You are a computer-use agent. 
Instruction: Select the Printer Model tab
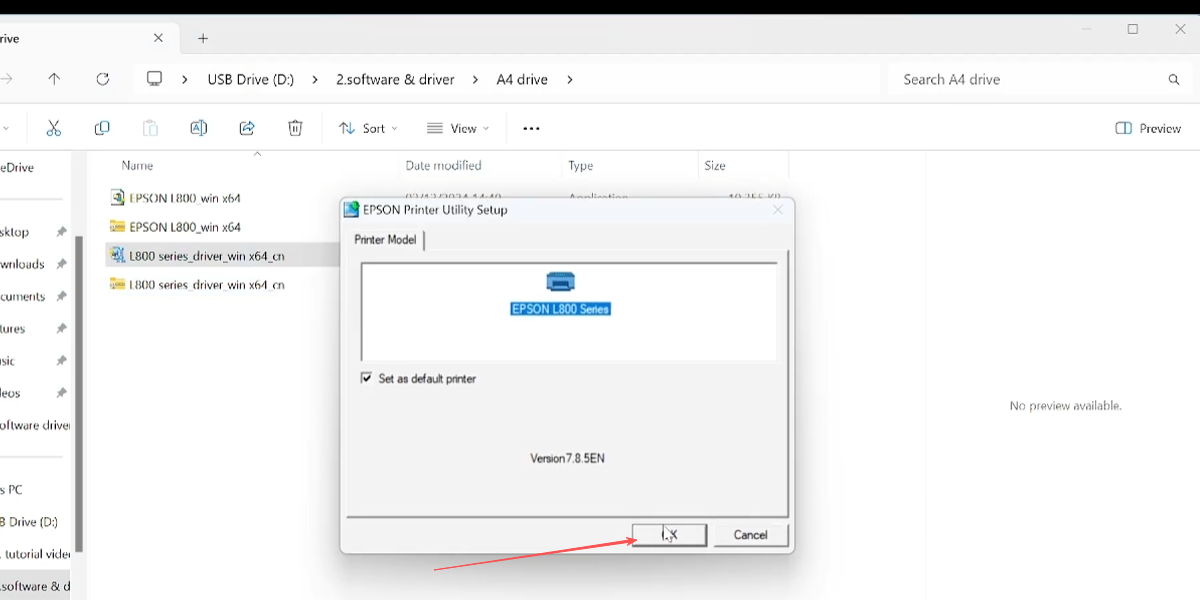click(386, 240)
